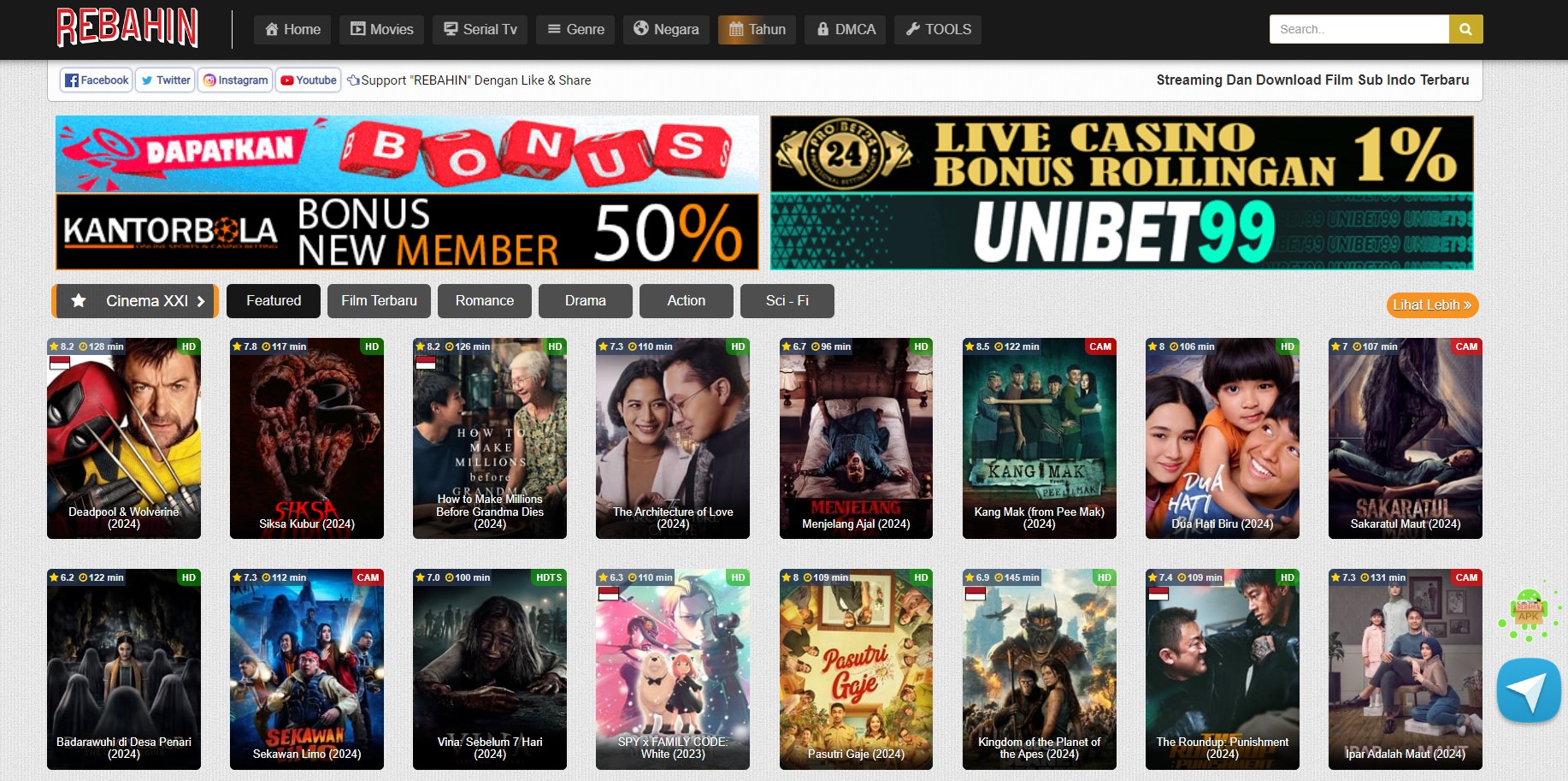
Task: Click CAM badge on Sakaratul Maut poster
Action: pyautogui.click(x=1466, y=346)
